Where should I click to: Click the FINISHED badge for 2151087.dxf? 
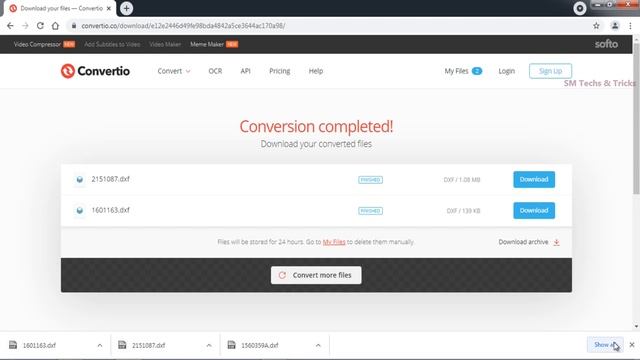pos(370,180)
